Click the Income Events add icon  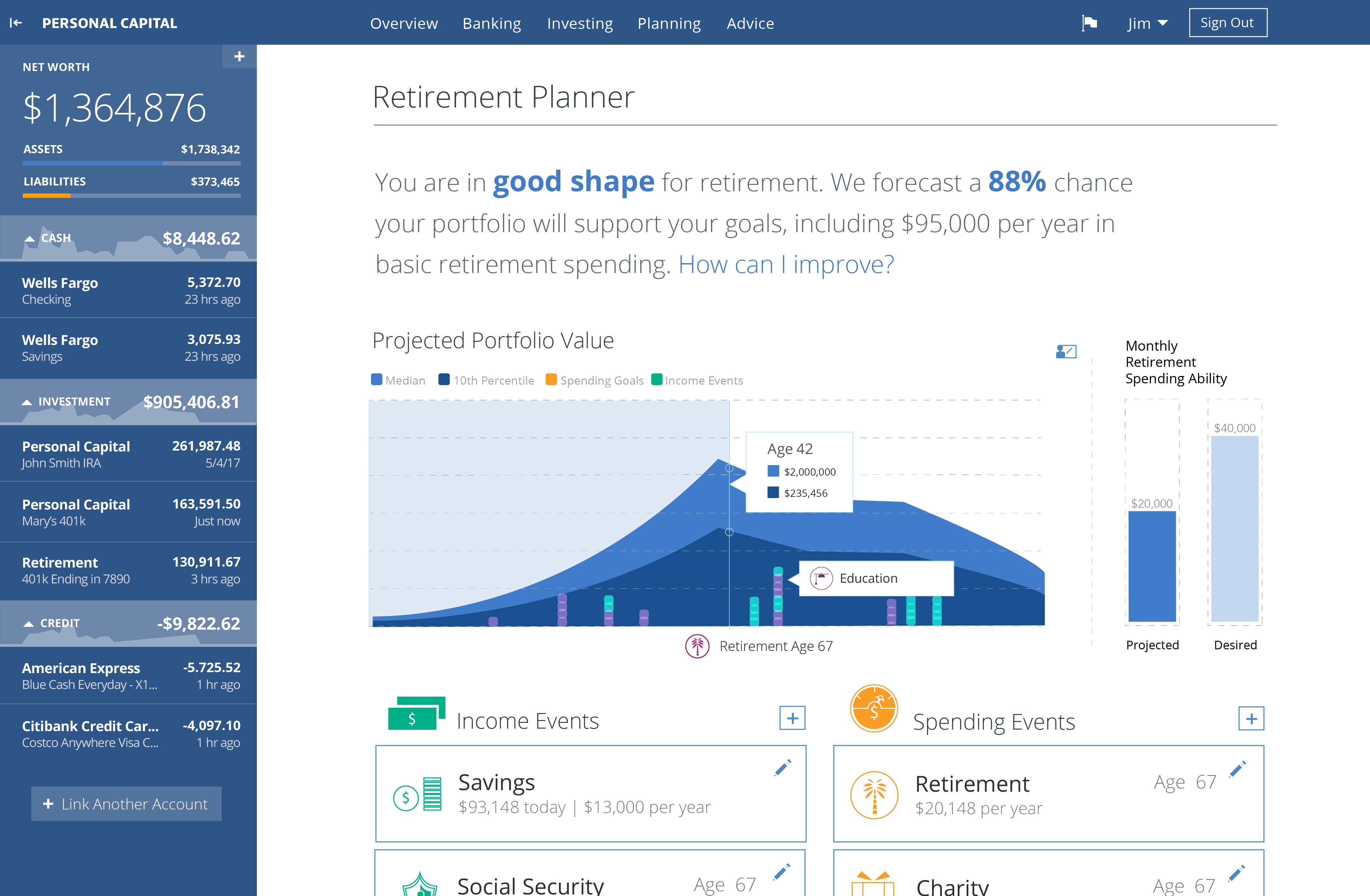coord(791,718)
